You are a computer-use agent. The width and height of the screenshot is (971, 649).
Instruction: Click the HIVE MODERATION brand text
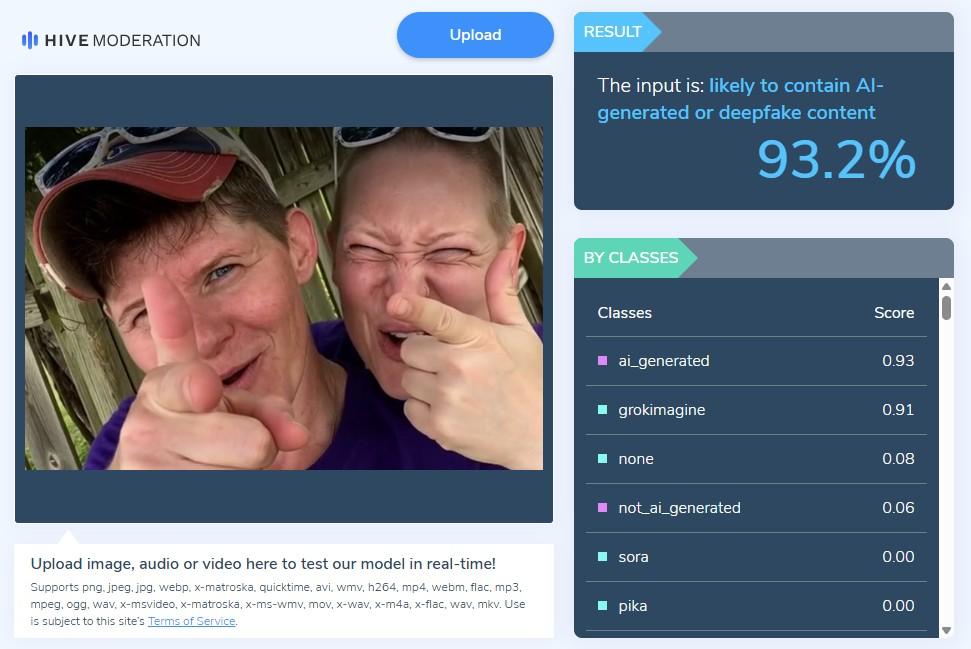point(123,40)
